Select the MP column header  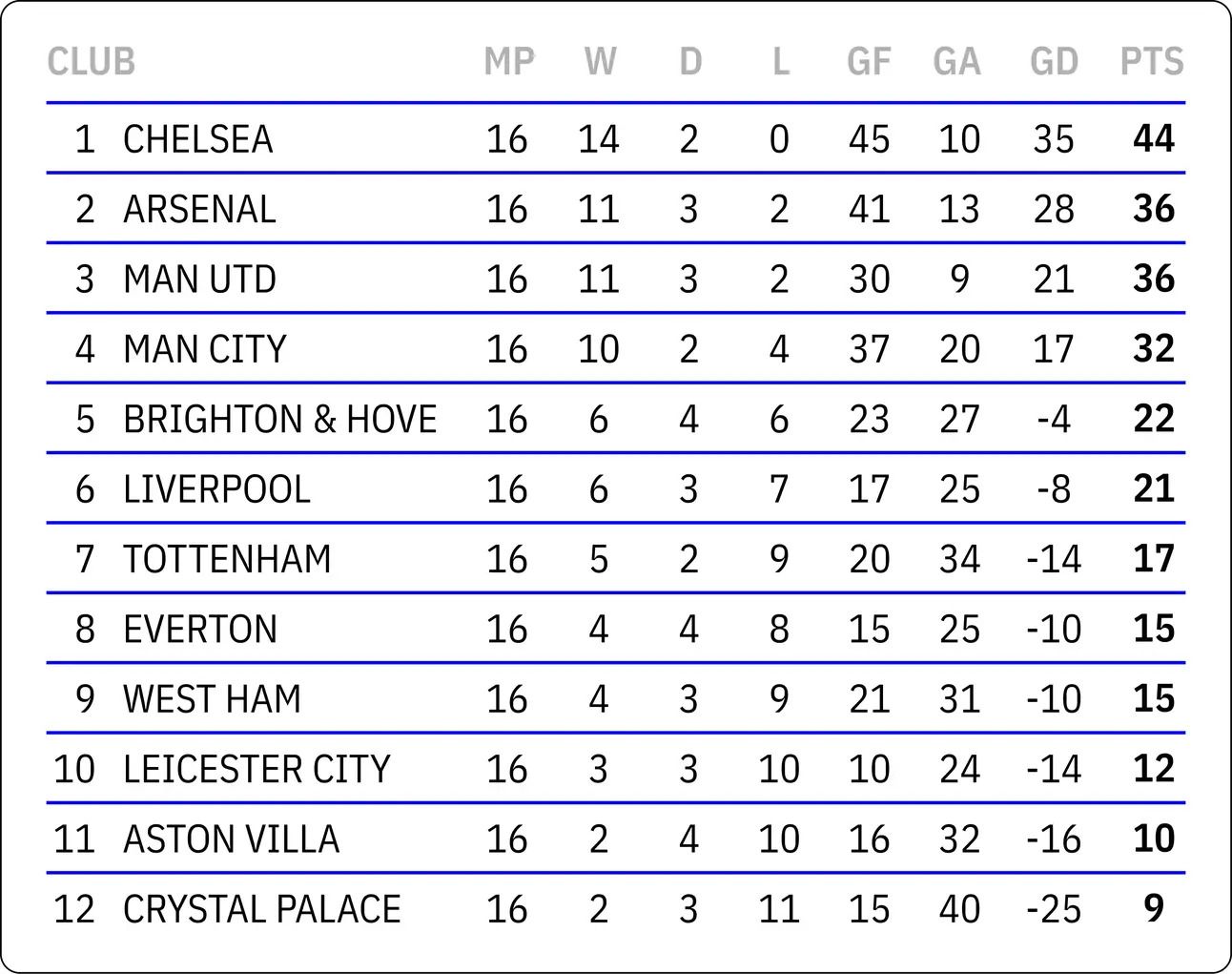click(509, 62)
